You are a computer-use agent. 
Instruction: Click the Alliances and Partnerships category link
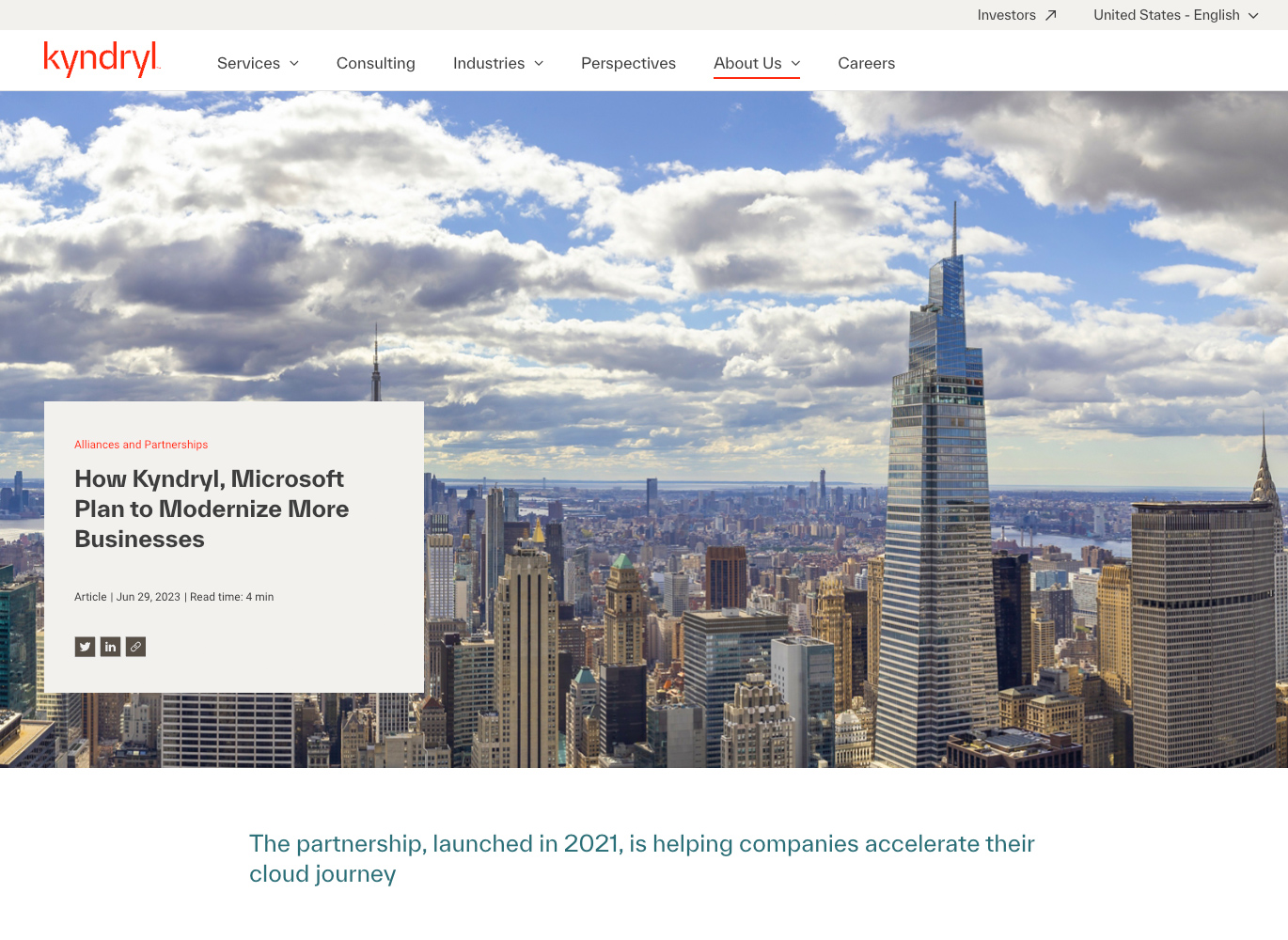pos(141,445)
